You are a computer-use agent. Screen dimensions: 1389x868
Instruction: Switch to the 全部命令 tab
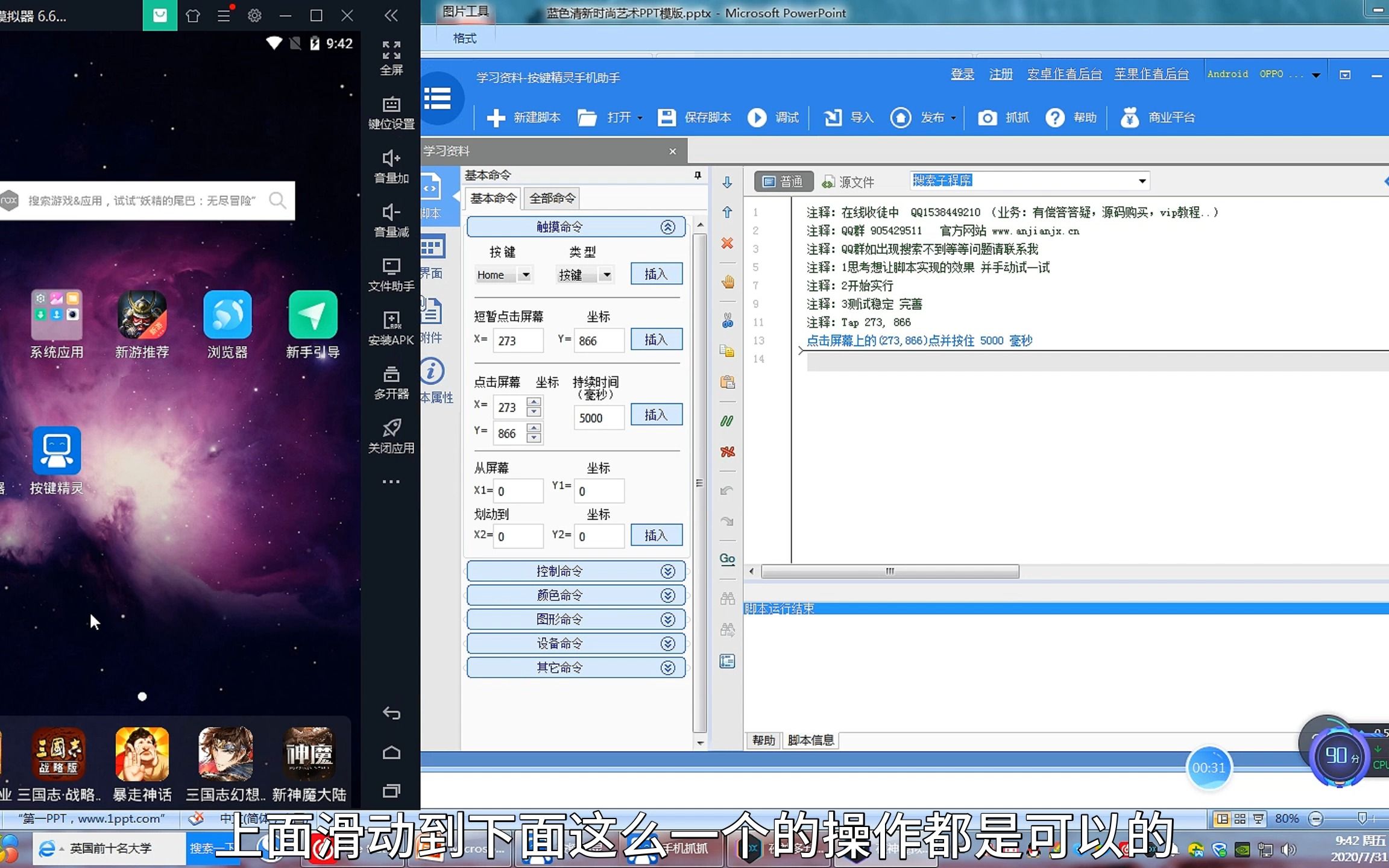(x=552, y=198)
